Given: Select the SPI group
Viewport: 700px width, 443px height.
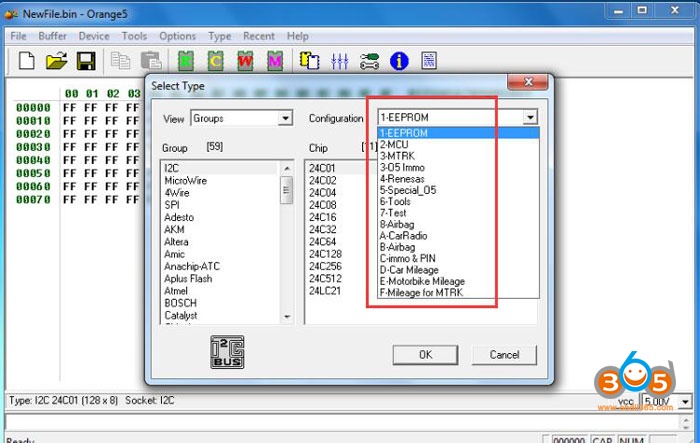Looking at the screenshot, I should pos(220,205).
